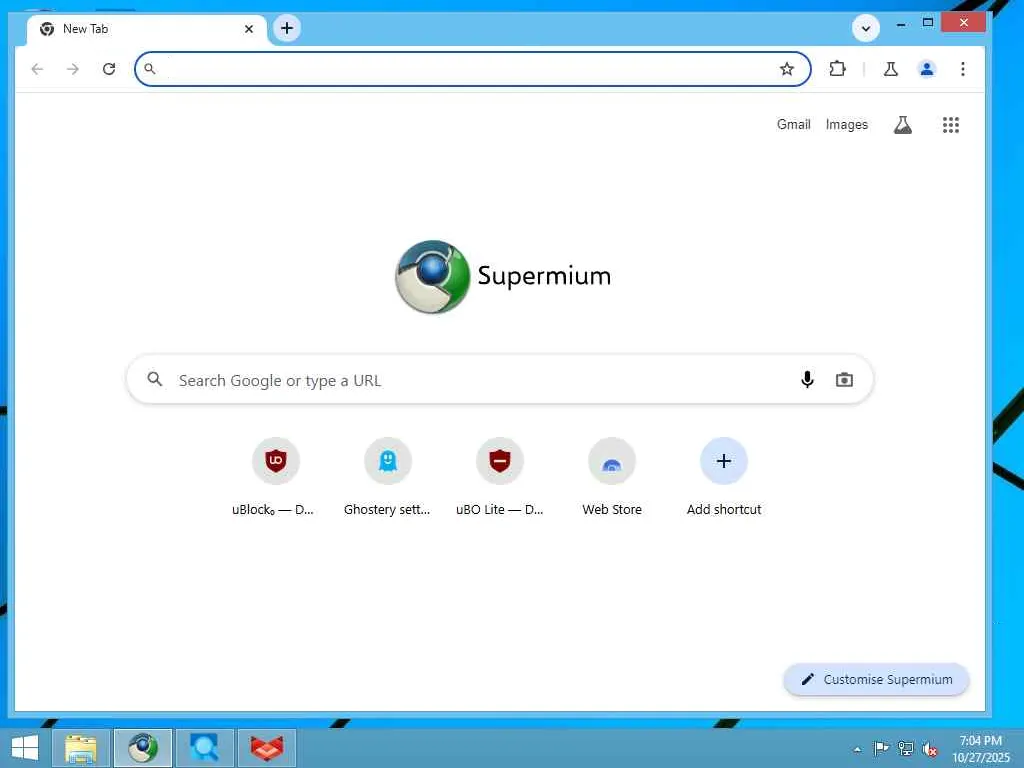The image size is (1024, 768).
Task: Open the network tray icon
Action: click(x=905, y=748)
